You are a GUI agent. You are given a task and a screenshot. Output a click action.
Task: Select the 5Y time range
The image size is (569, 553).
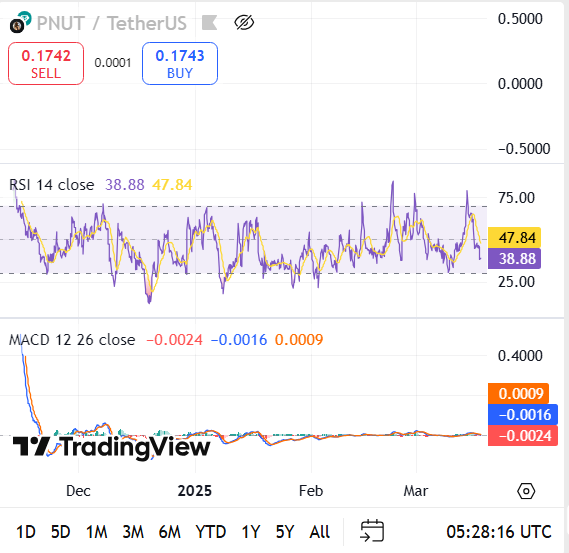click(285, 532)
